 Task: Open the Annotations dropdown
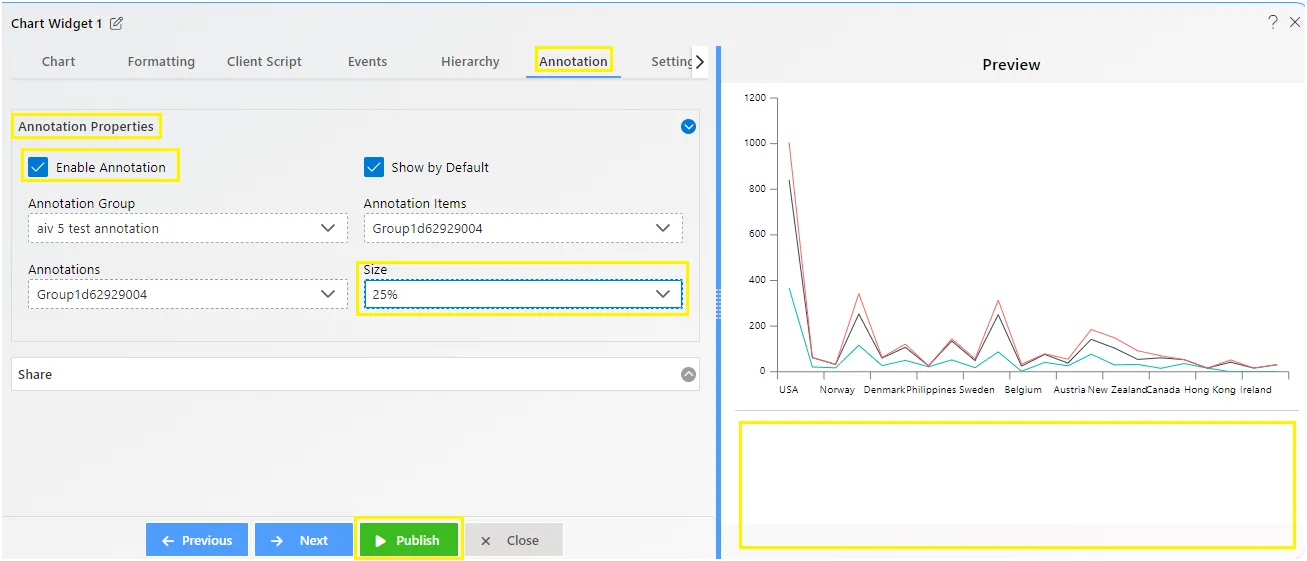186,294
